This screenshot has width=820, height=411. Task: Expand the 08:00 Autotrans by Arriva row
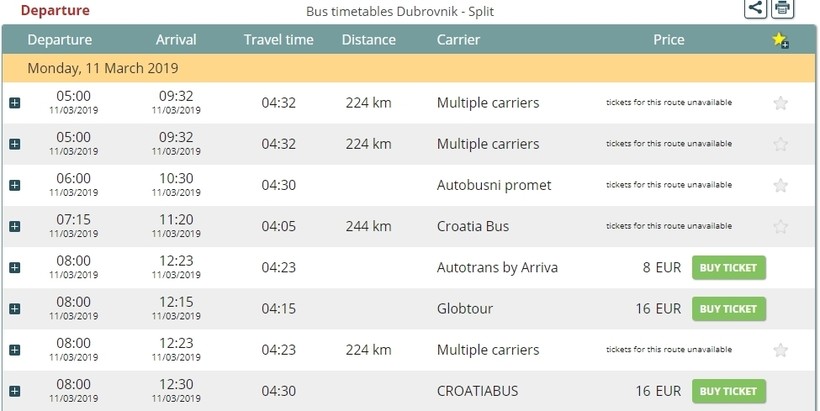[x=14, y=267]
